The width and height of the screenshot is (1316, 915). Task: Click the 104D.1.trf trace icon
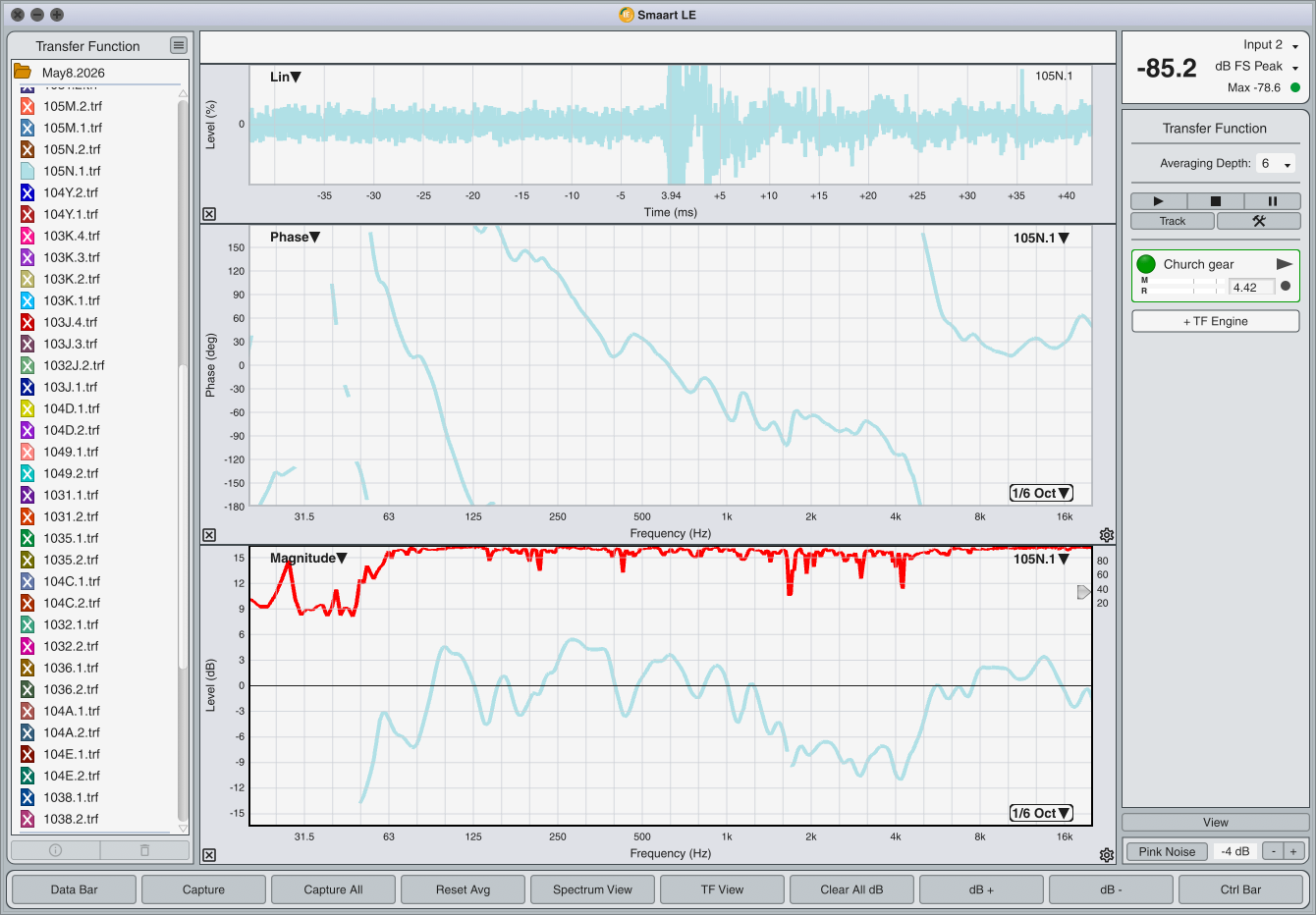point(27,408)
